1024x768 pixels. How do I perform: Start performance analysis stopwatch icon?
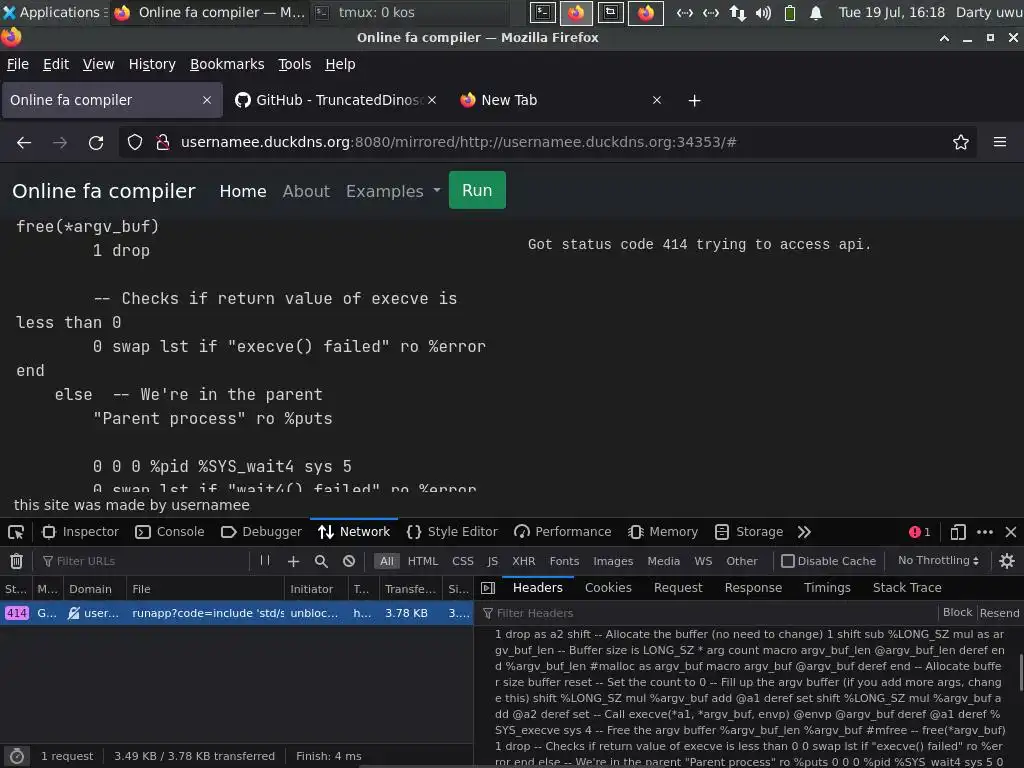16,756
